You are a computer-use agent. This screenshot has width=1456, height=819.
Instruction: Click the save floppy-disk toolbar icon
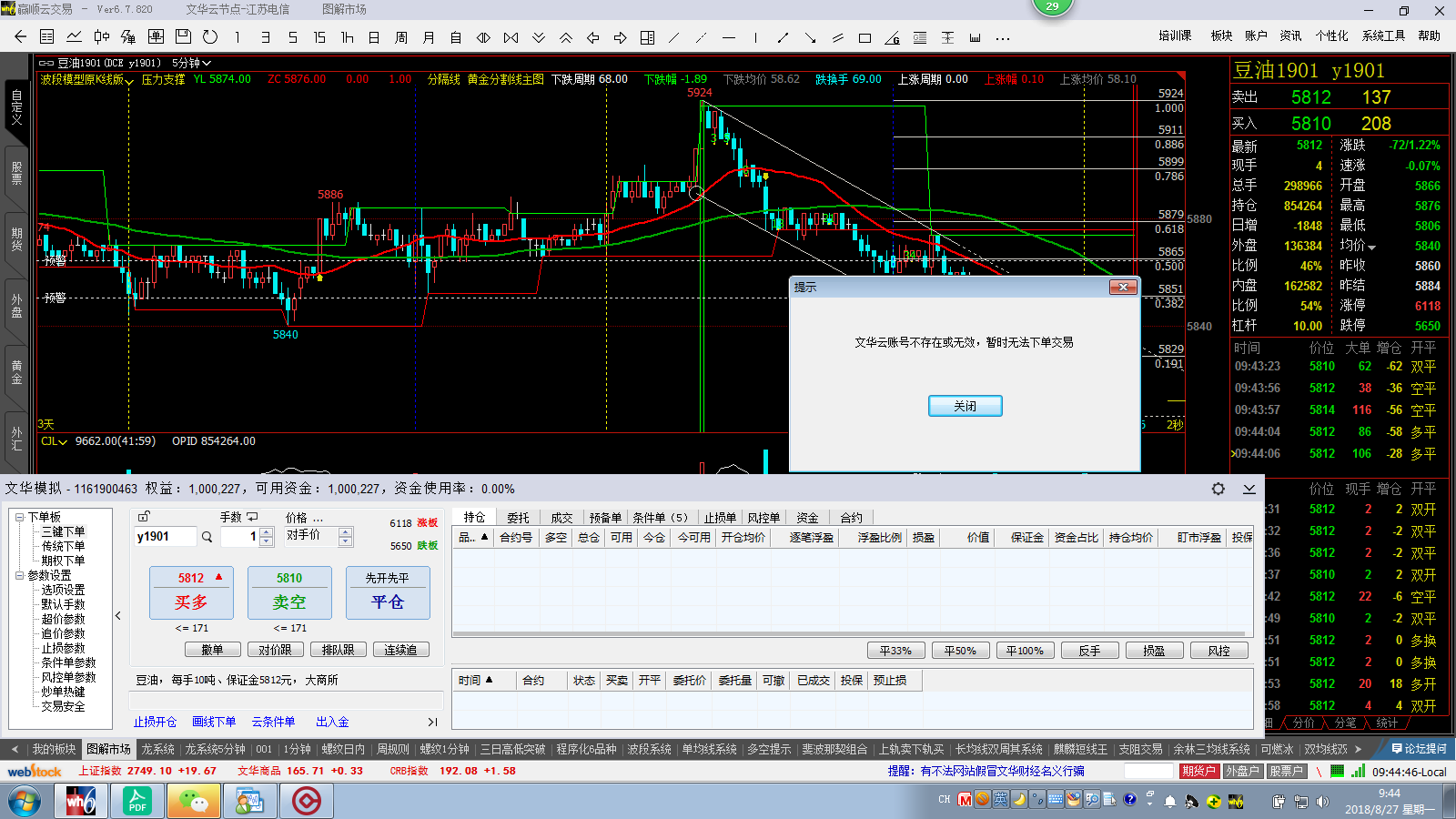tap(183, 37)
